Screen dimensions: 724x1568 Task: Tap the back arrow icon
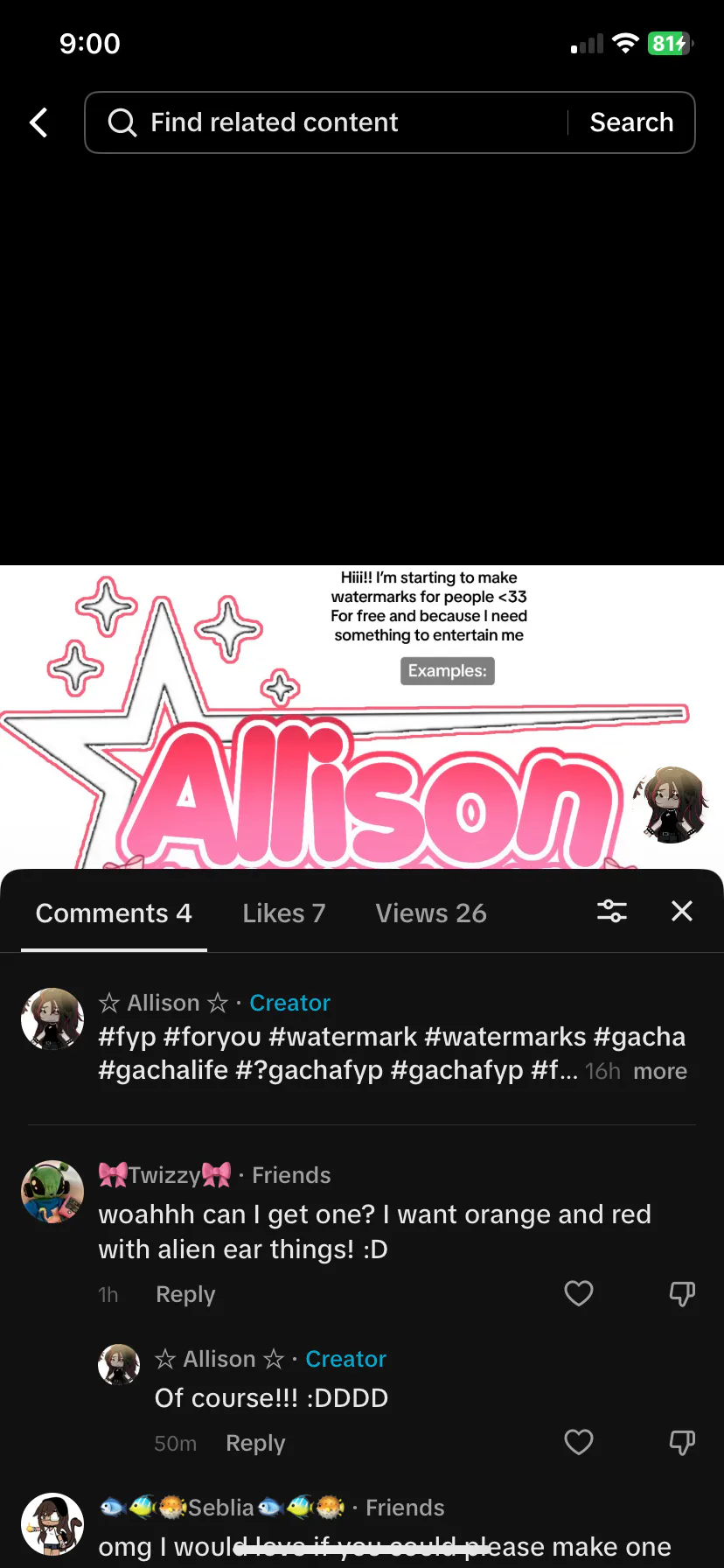point(38,122)
